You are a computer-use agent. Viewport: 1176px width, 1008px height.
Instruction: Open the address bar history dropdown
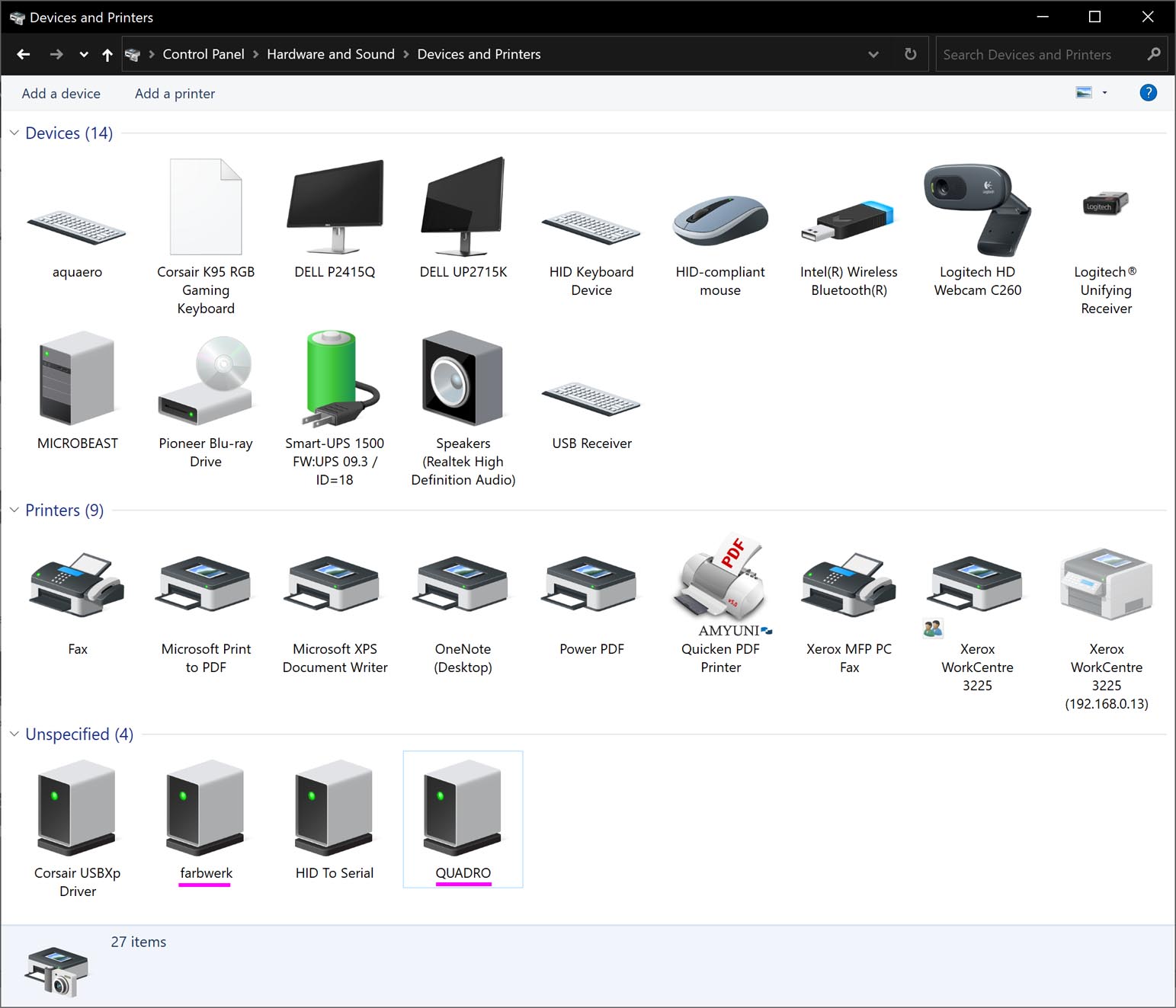pyautogui.click(x=873, y=55)
